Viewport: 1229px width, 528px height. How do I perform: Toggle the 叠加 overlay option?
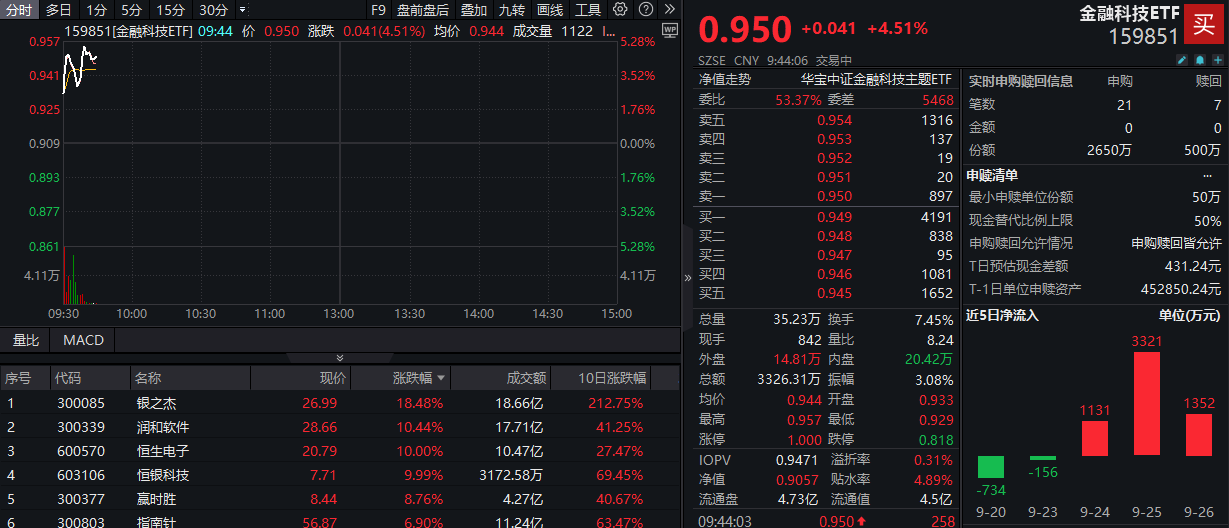474,10
